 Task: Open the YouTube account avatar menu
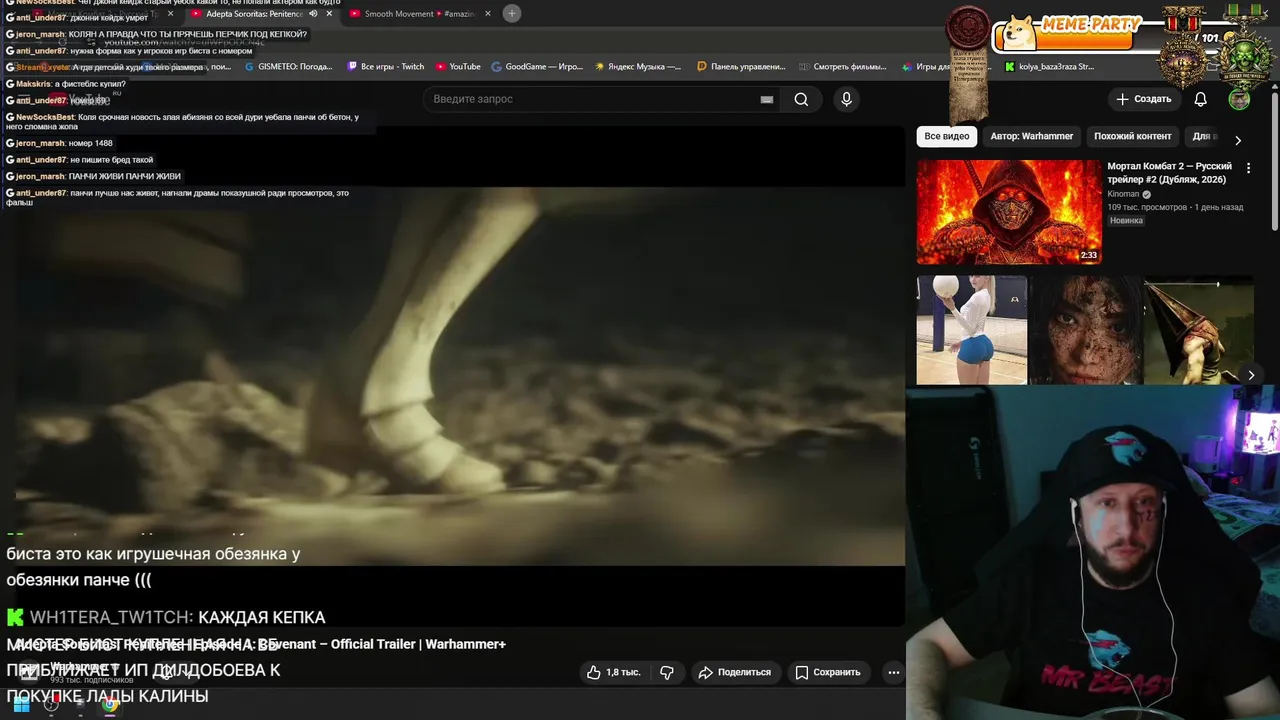pyautogui.click(x=1239, y=99)
